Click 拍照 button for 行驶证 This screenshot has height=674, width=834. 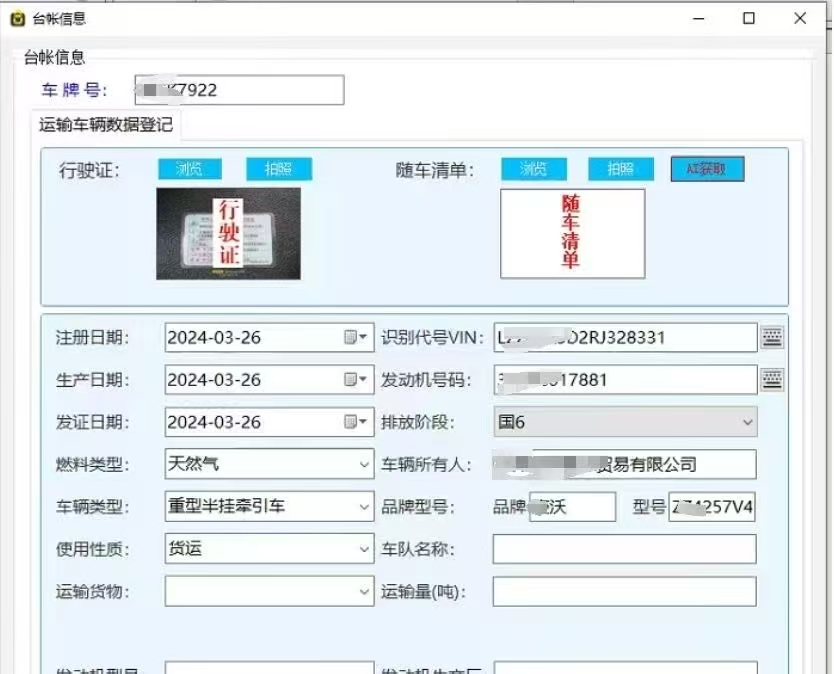tap(279, 169)
